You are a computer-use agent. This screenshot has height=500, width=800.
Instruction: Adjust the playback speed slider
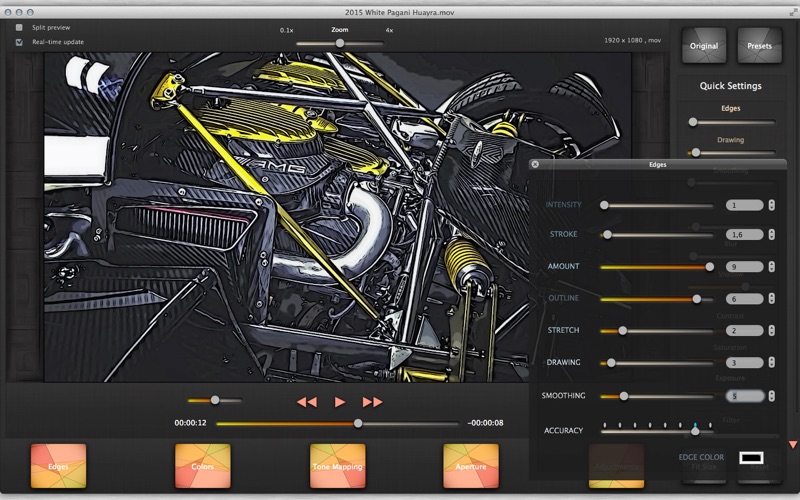215,400
